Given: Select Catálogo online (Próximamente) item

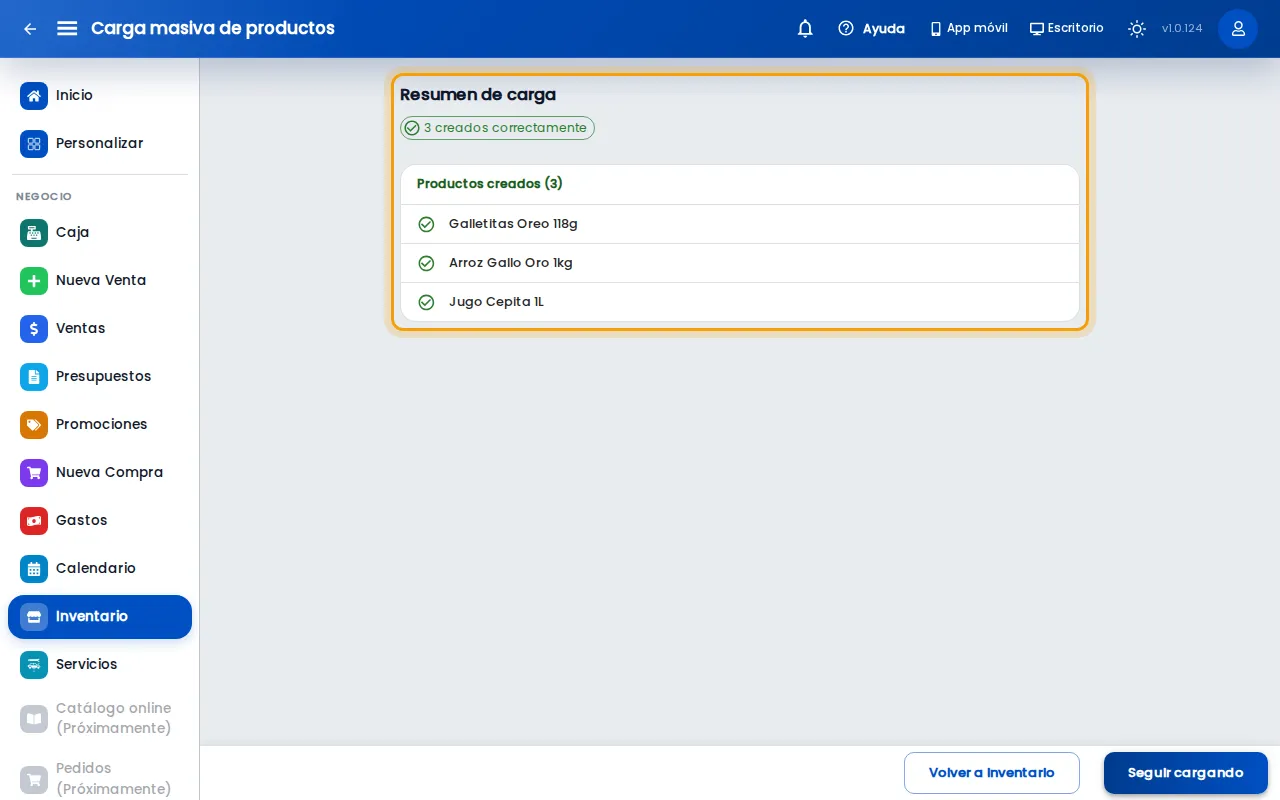Looking at the screenshot, I should tap(100, 718).
